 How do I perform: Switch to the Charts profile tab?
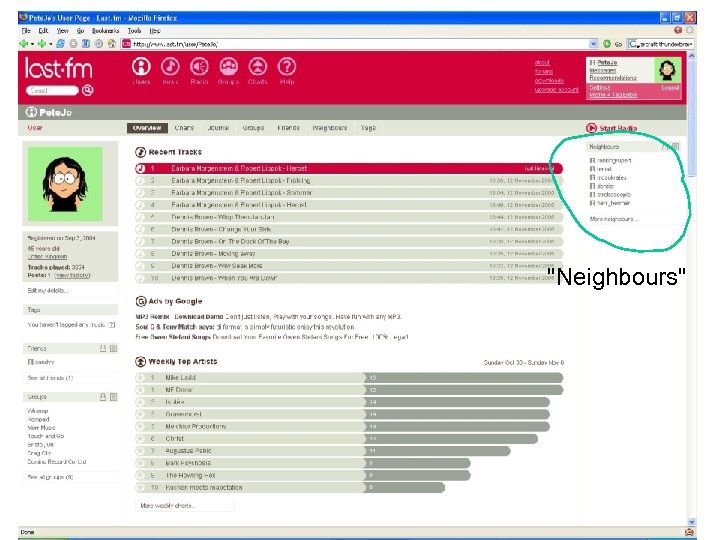[x=184, y=128]
